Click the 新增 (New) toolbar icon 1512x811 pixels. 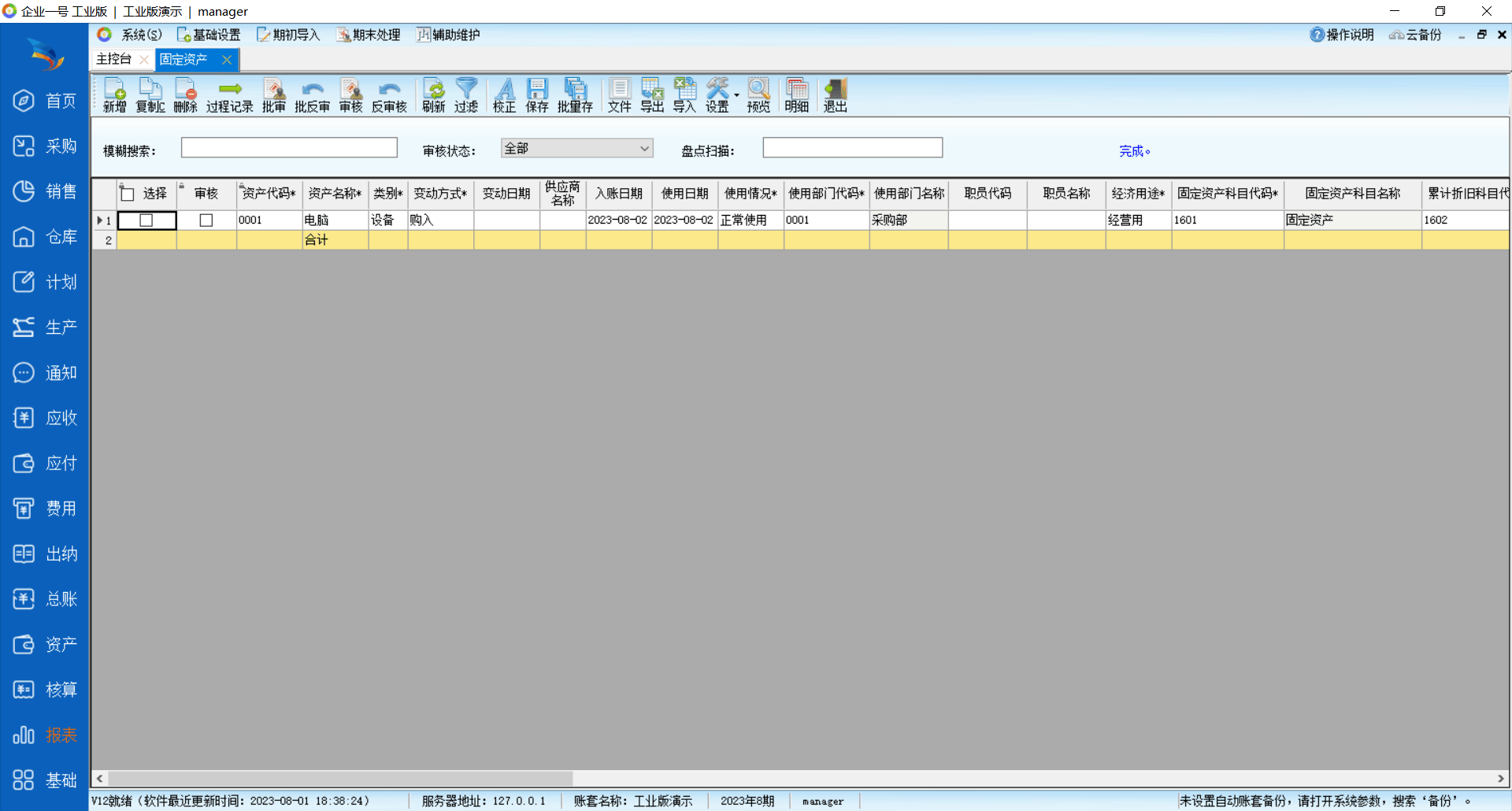coord(114,95)
